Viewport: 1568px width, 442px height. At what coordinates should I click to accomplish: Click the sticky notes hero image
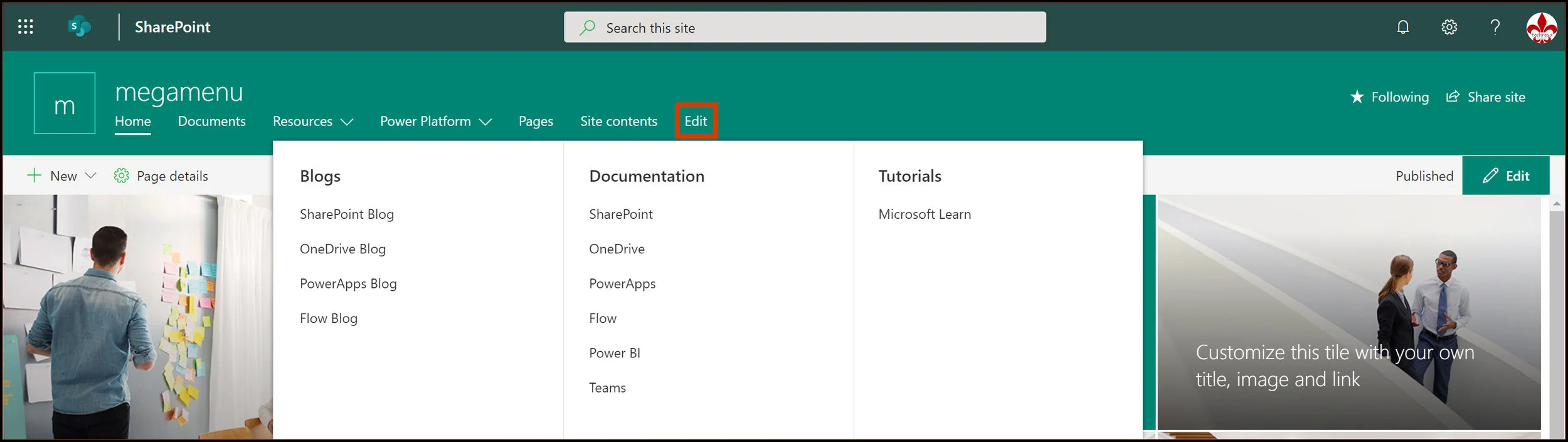pos(137,317)
